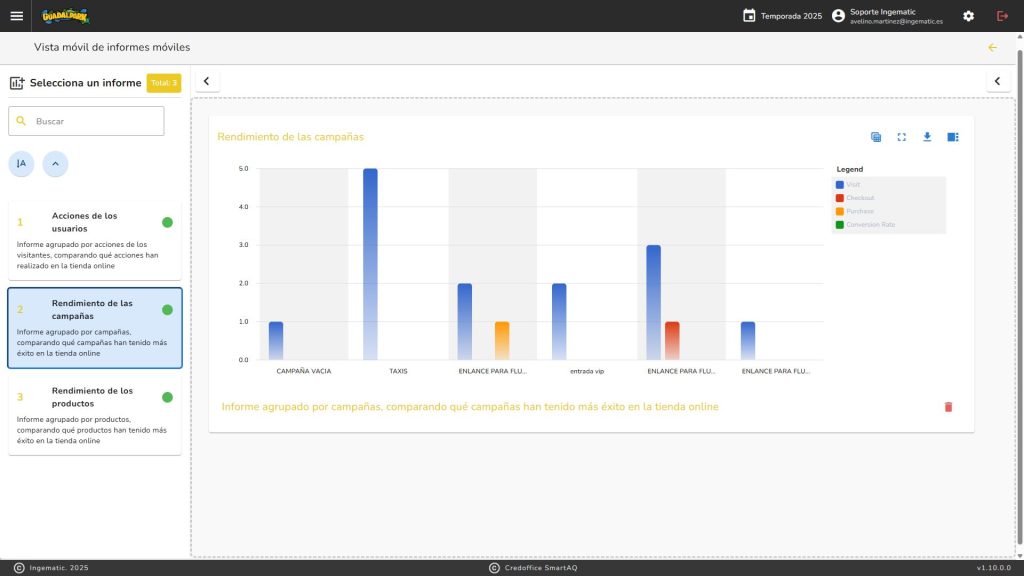Click the upward chevron sort-direction button

click(x=55, y=163)
